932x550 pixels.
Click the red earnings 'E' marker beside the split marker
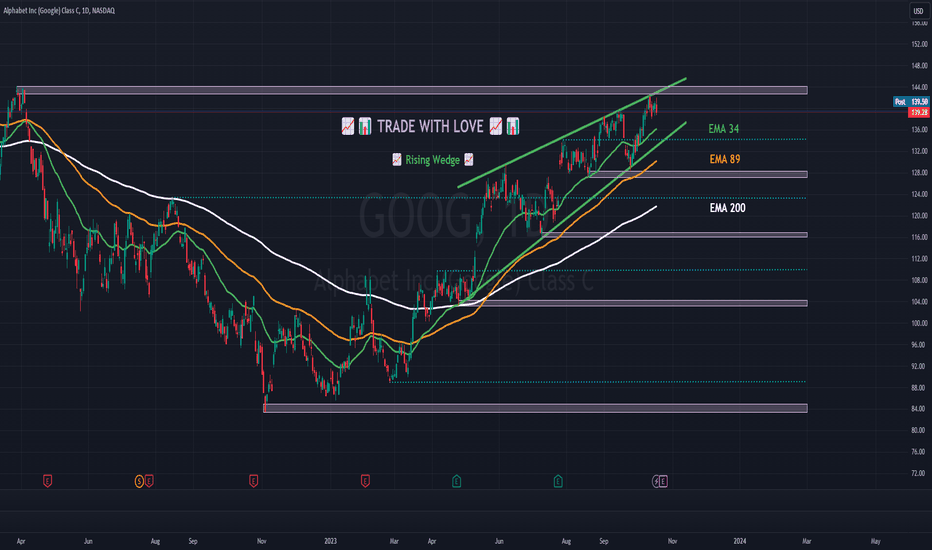pos(149,481)
